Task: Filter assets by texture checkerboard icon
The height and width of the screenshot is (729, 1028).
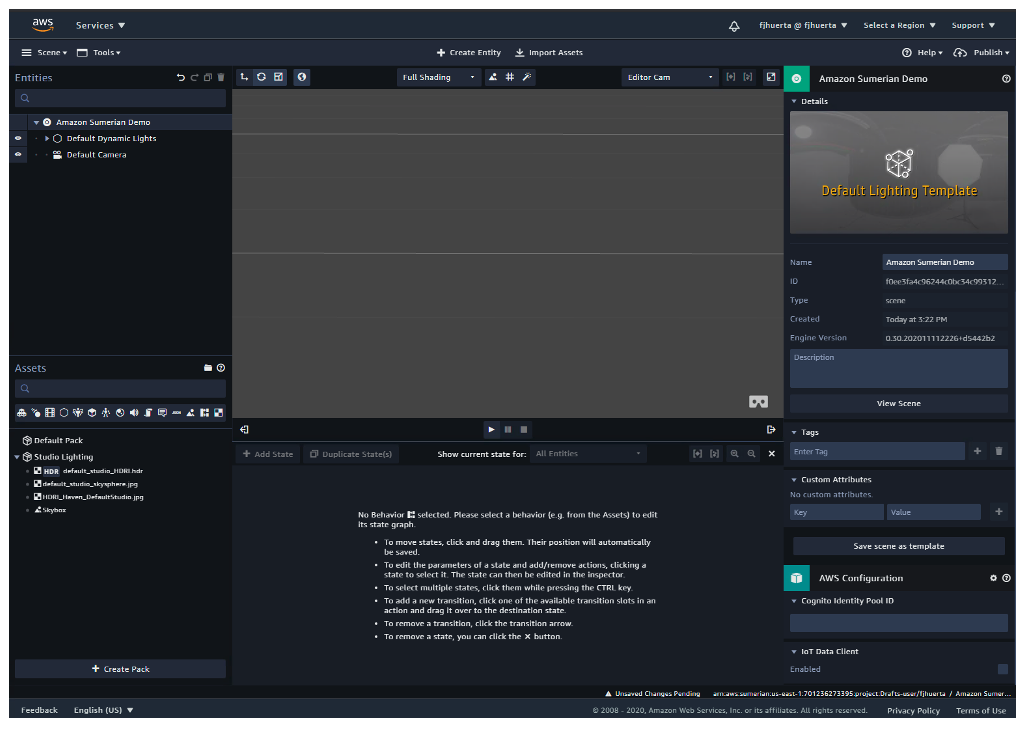Action: tap(218, 412)
